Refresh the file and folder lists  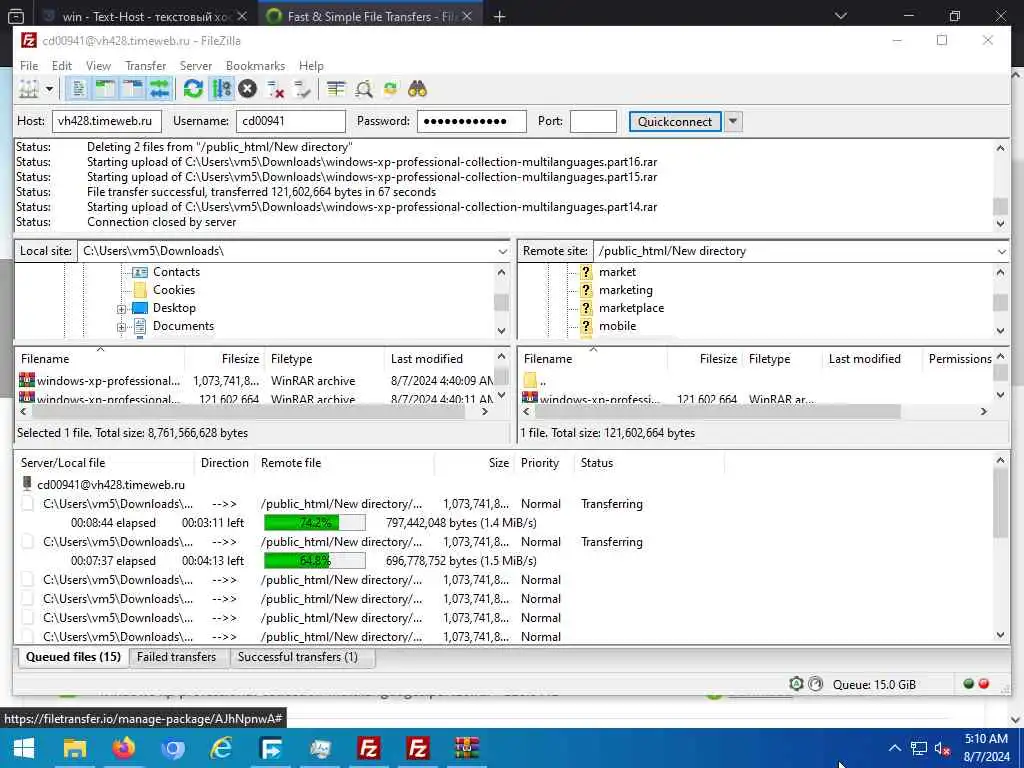click(x=193, y=89)
